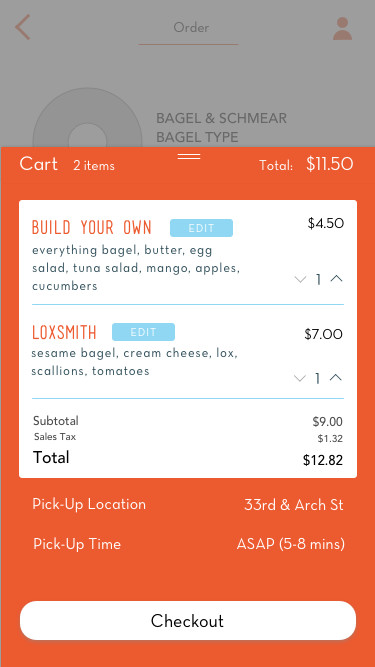
Task: Tap the cart header Total $11.50
Action: 306,164
